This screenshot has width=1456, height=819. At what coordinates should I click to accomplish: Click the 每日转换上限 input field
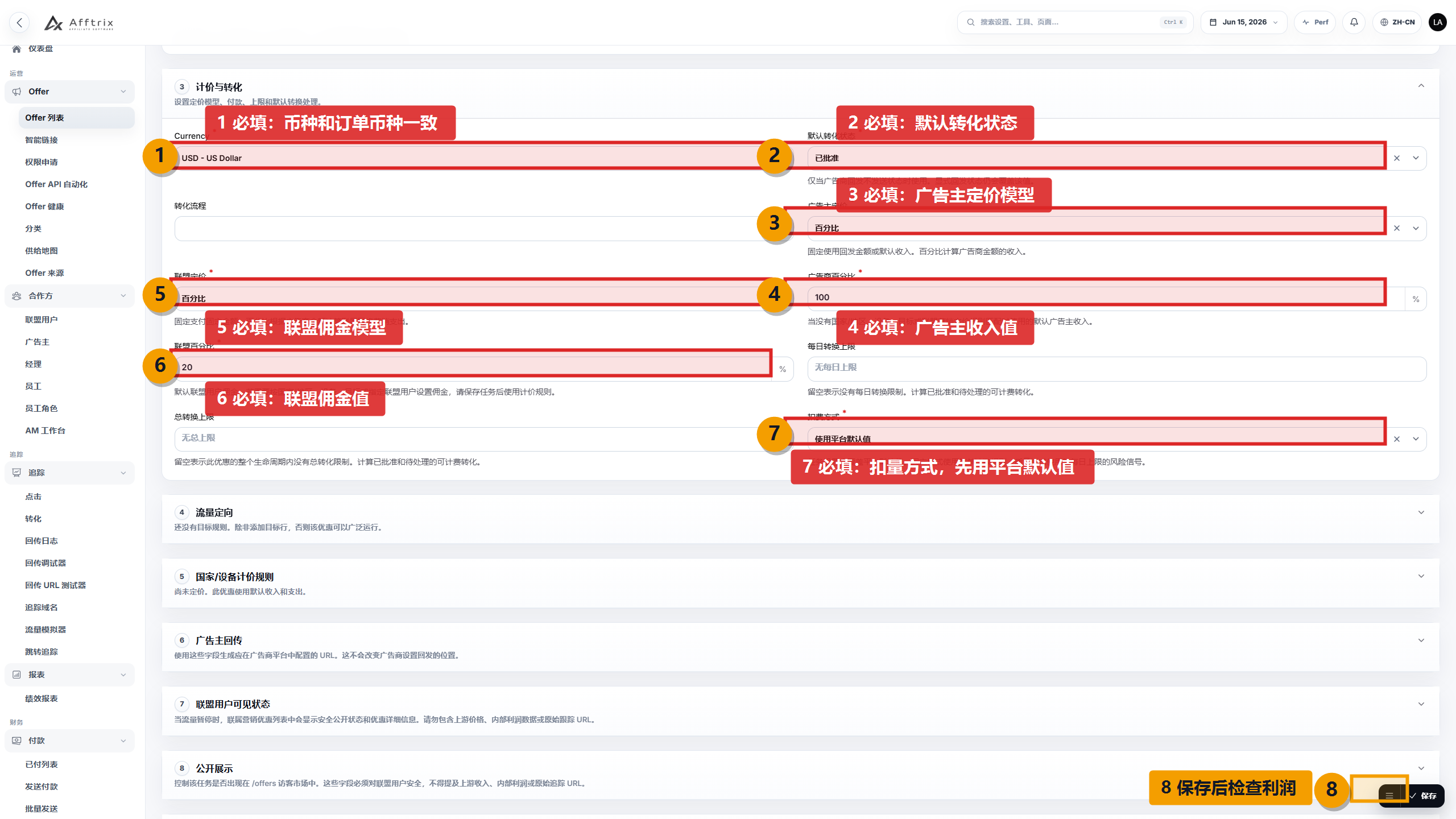[1116, 369]
